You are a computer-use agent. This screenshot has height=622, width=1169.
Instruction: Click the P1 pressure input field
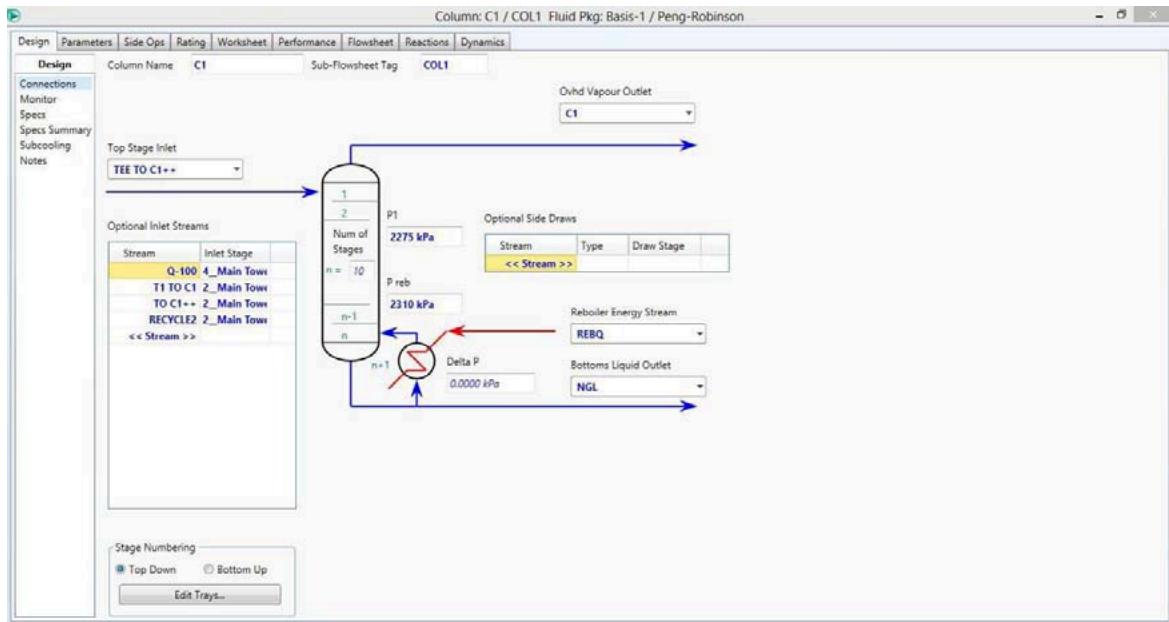pos(423,237)
